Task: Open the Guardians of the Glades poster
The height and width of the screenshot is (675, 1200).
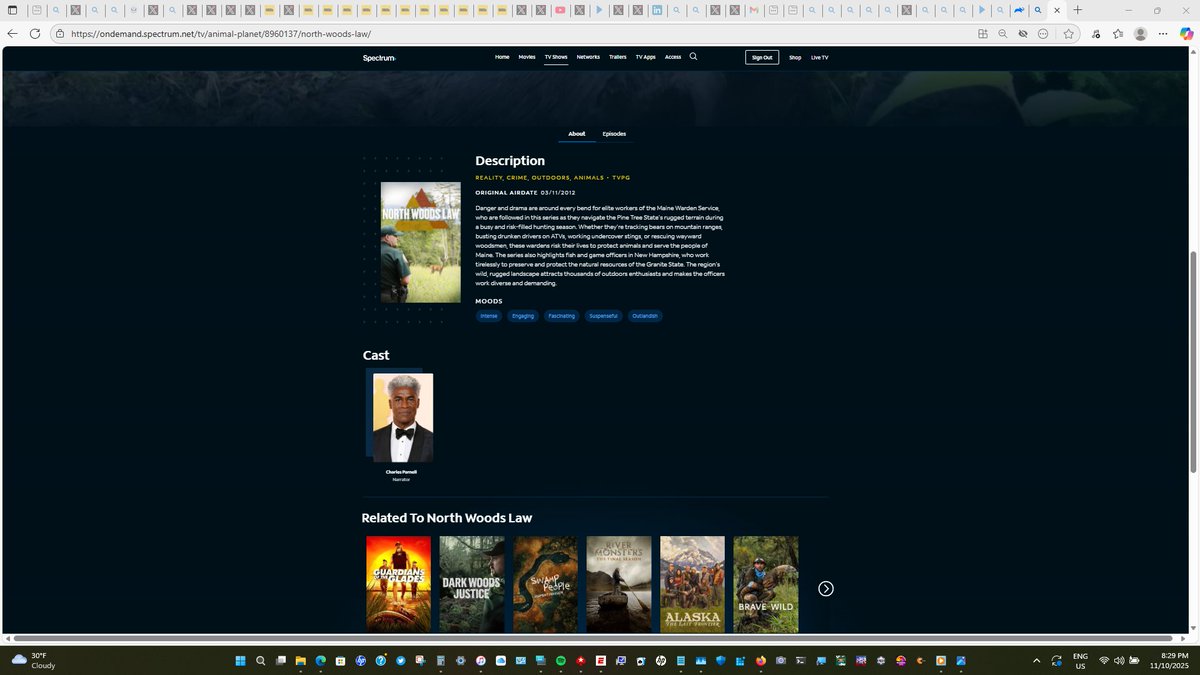Action: coord(398,584)
